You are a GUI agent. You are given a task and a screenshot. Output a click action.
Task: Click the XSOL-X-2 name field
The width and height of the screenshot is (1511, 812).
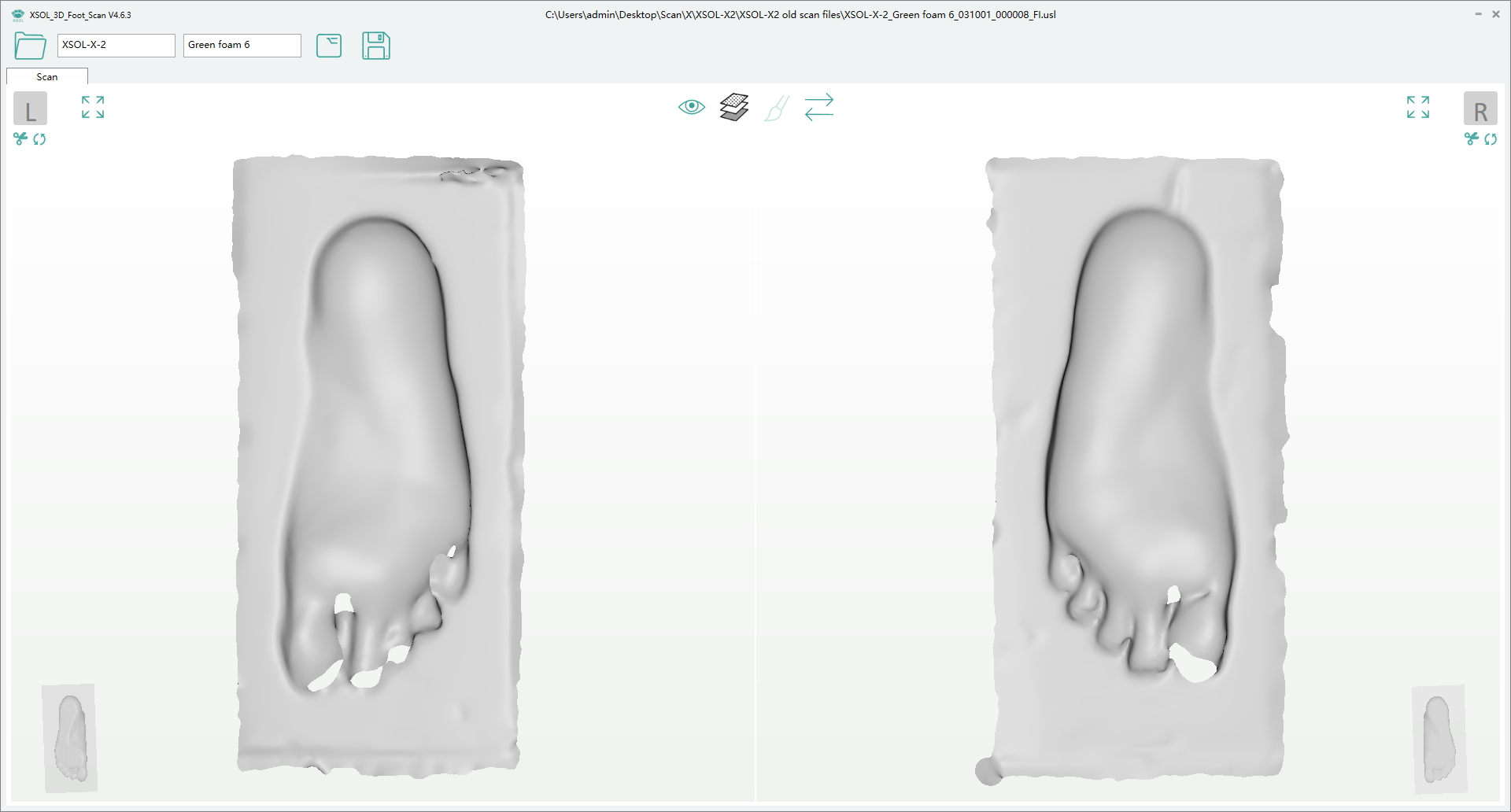click(116, 45)
